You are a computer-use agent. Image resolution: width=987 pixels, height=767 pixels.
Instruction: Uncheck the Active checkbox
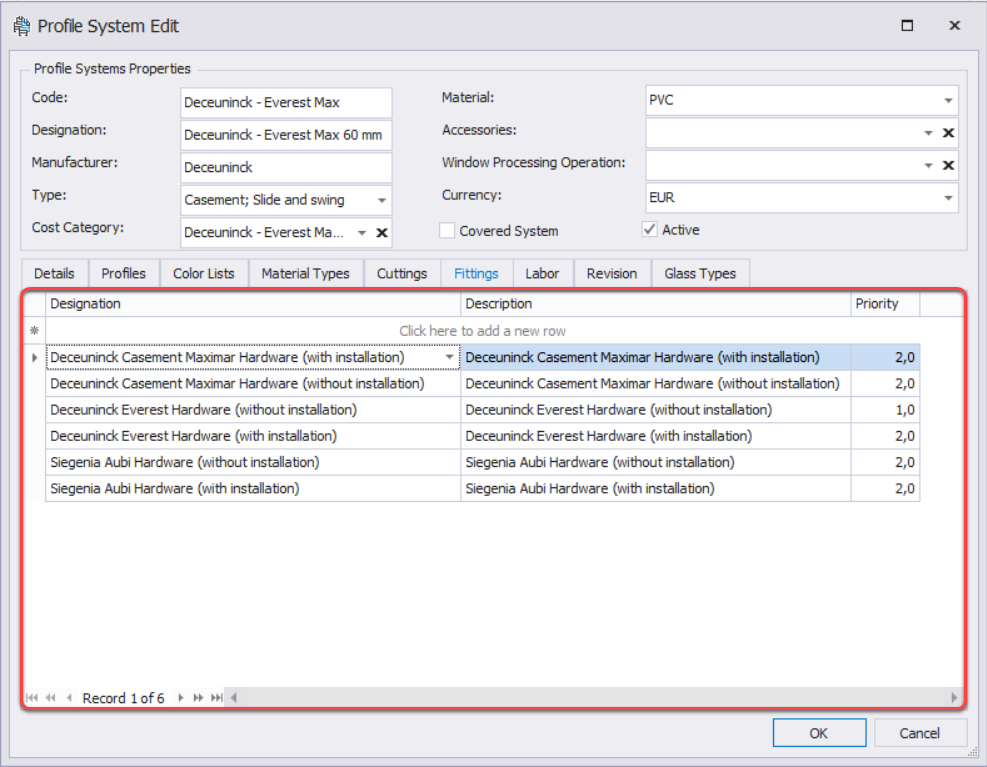coord(650,230)
